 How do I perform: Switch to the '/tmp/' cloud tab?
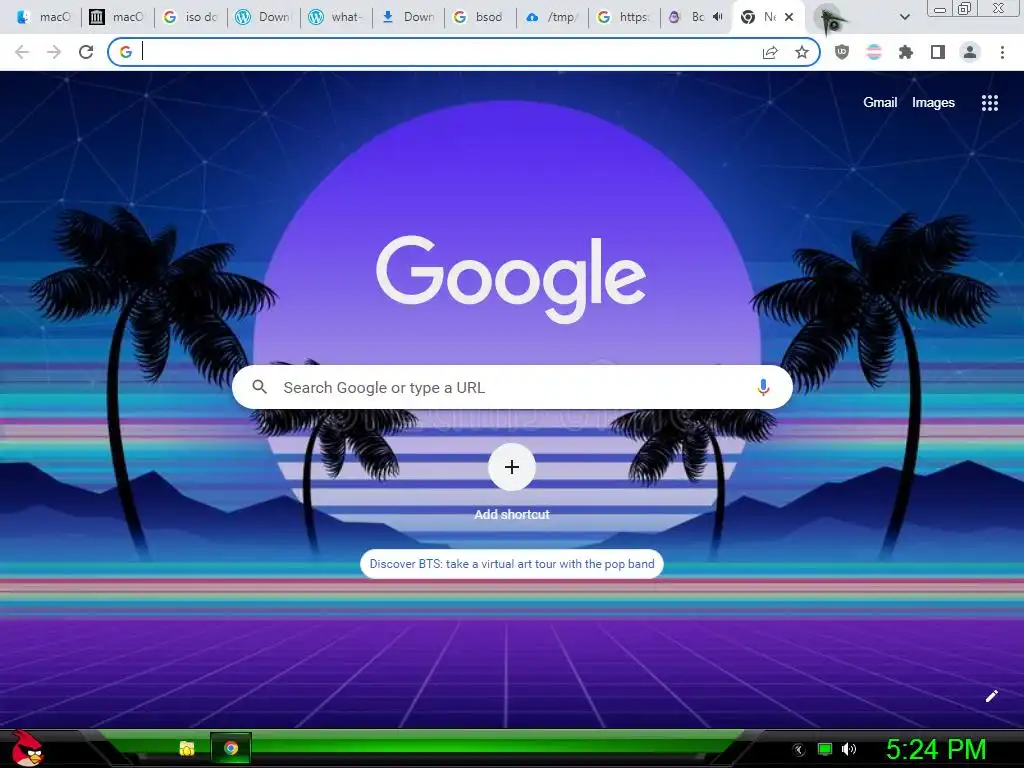coord(552,17)
